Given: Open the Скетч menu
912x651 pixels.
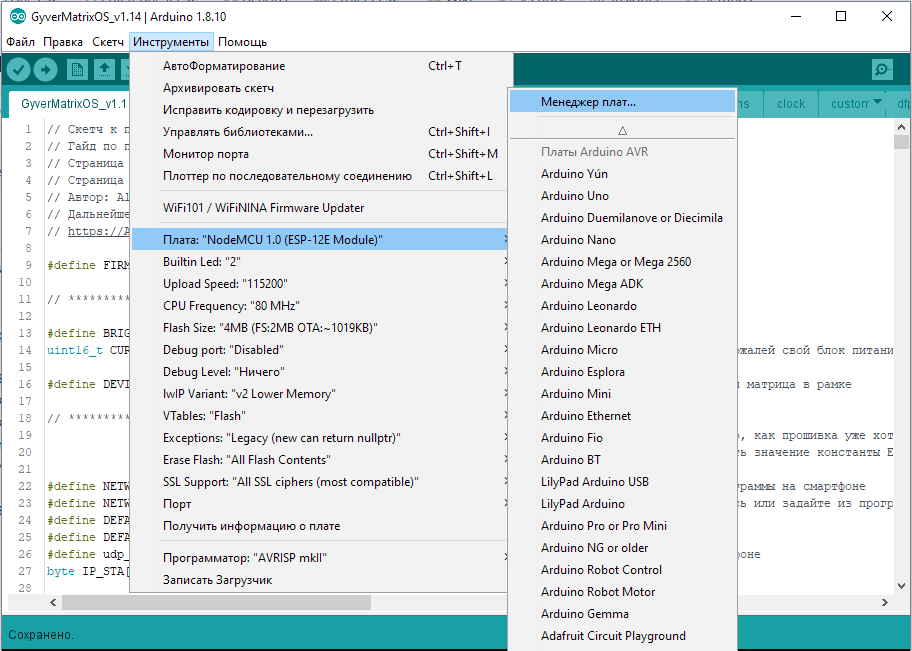Looking at the screenshot, I should point(108,42).
